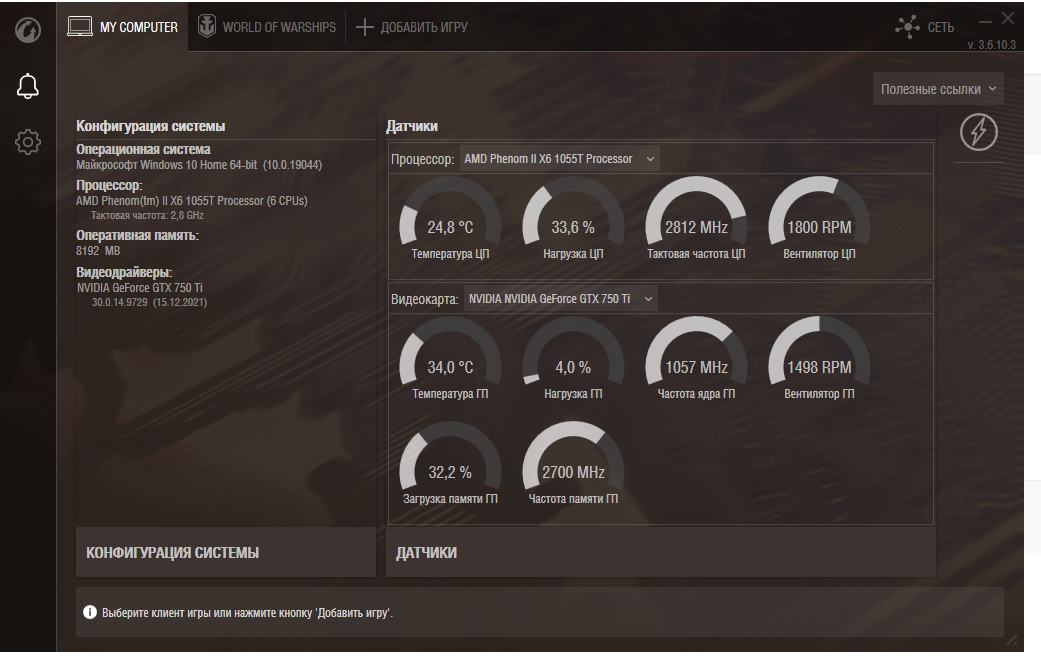The height and width of the screenshot is (662, 1041).
Task: Open the Видеокарта GeForce GTX 750 Ti dropdown
Action: click(x=560, y=299)
